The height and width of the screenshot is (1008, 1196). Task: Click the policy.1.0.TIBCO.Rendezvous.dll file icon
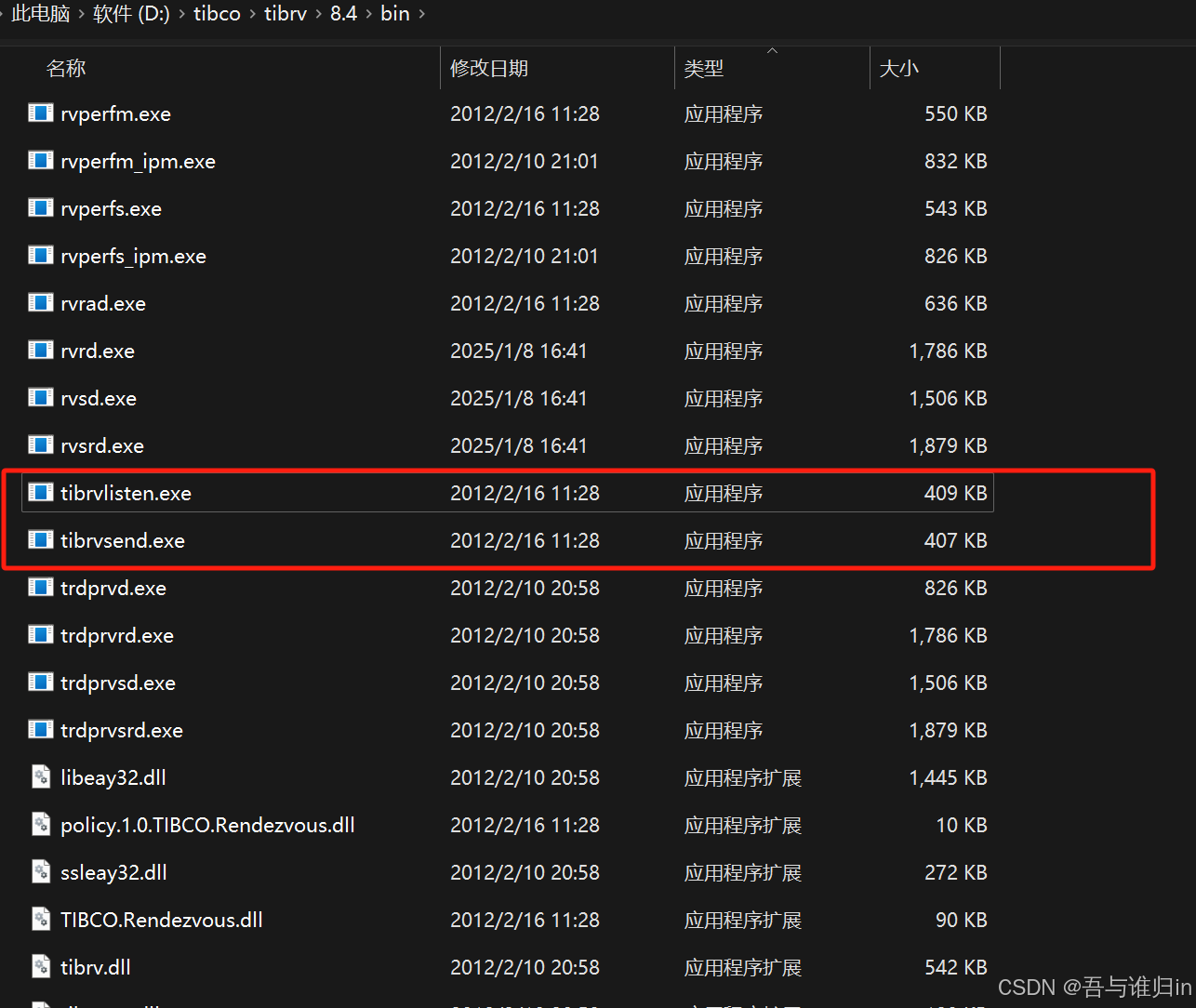[x=41, y=824]
